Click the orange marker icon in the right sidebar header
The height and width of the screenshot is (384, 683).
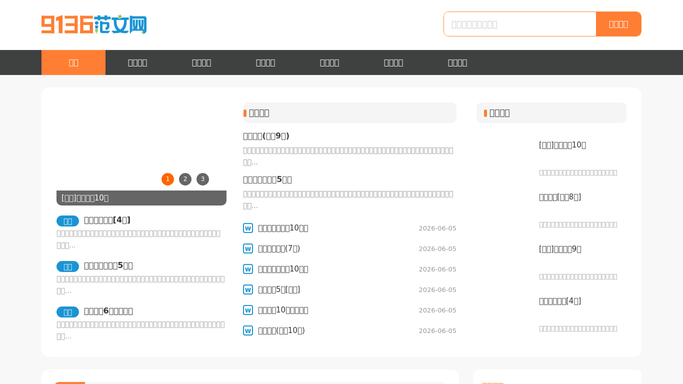tap(485, 113)
